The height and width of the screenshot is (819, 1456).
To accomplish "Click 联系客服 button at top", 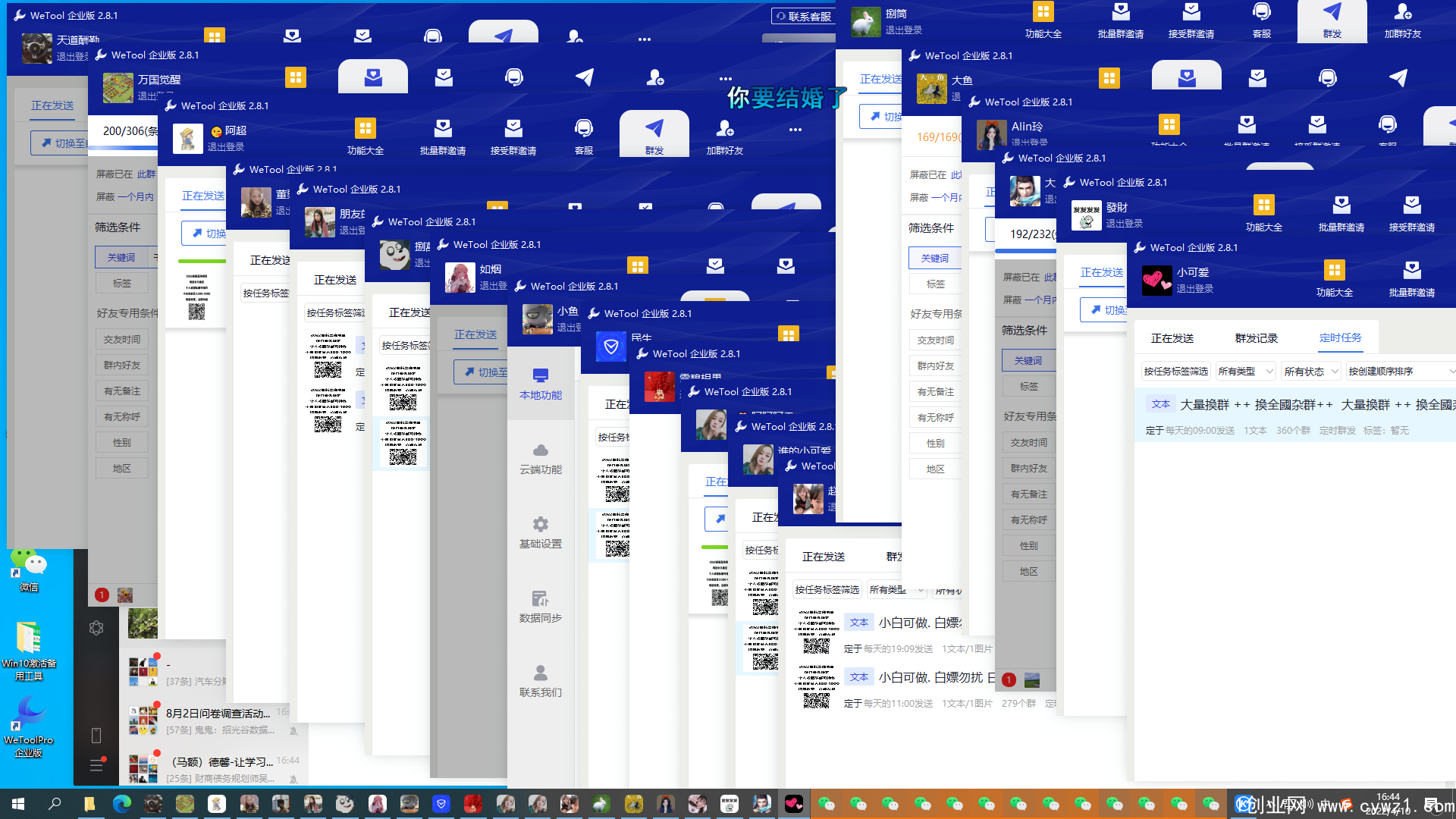I will 804,16.
